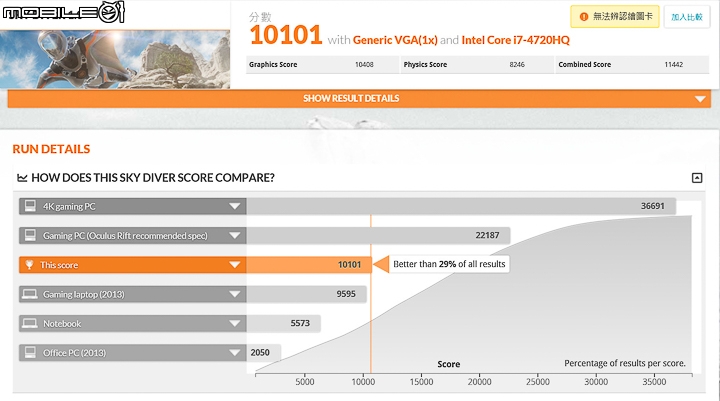Click the 10000 tick label on the score axis
The height and width of the screenshot is (401, 720).
(x=363, y=382)
